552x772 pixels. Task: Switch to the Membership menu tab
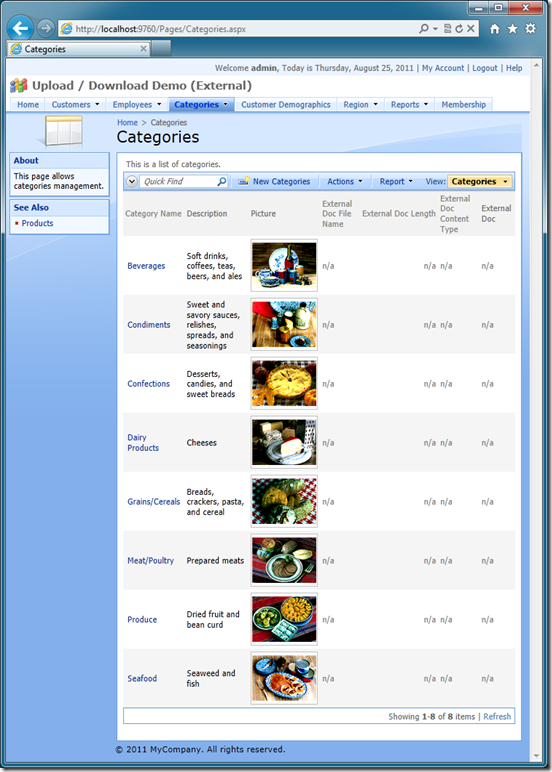[463, 104]
